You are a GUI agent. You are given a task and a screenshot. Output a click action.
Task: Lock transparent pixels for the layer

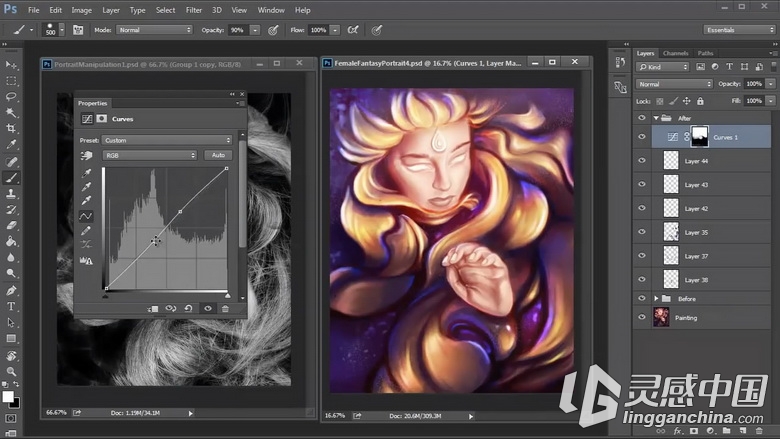tap(660, 101)
